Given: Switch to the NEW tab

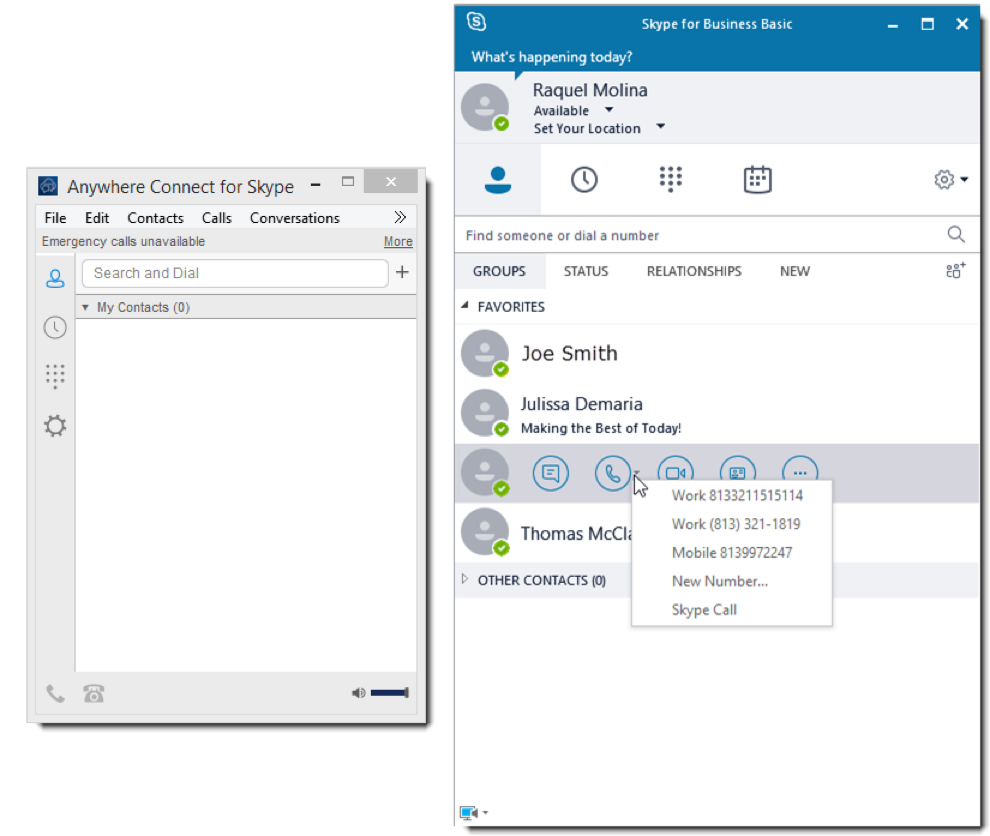Looking at the screenshot, I should [x=794, y=271].
